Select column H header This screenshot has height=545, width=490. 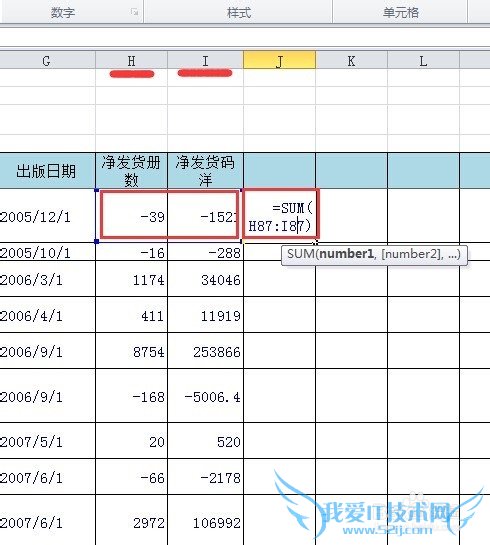pos(132,60)
